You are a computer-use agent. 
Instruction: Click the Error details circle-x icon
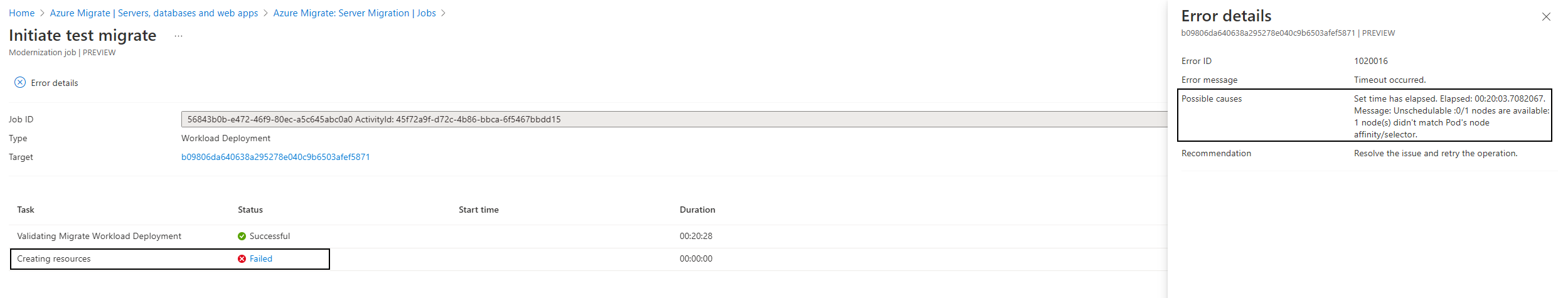tap(20, 82)
